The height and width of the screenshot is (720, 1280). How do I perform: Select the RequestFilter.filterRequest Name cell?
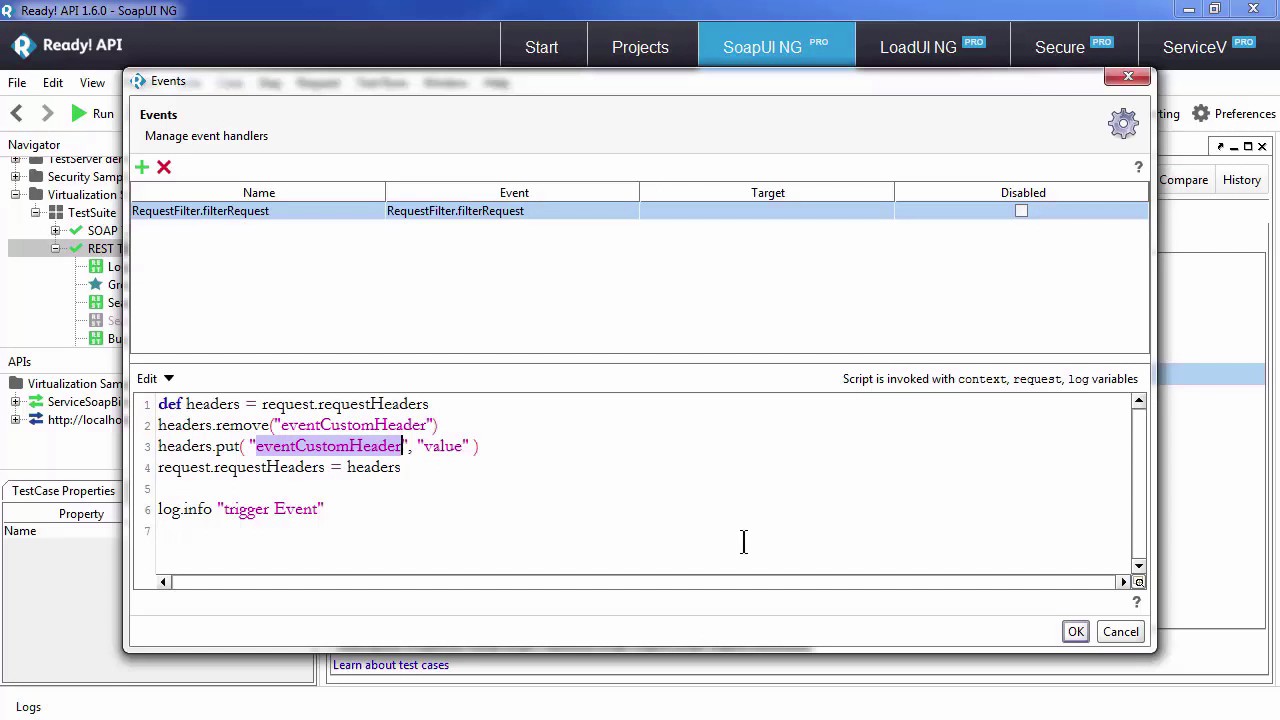(258, 211)
